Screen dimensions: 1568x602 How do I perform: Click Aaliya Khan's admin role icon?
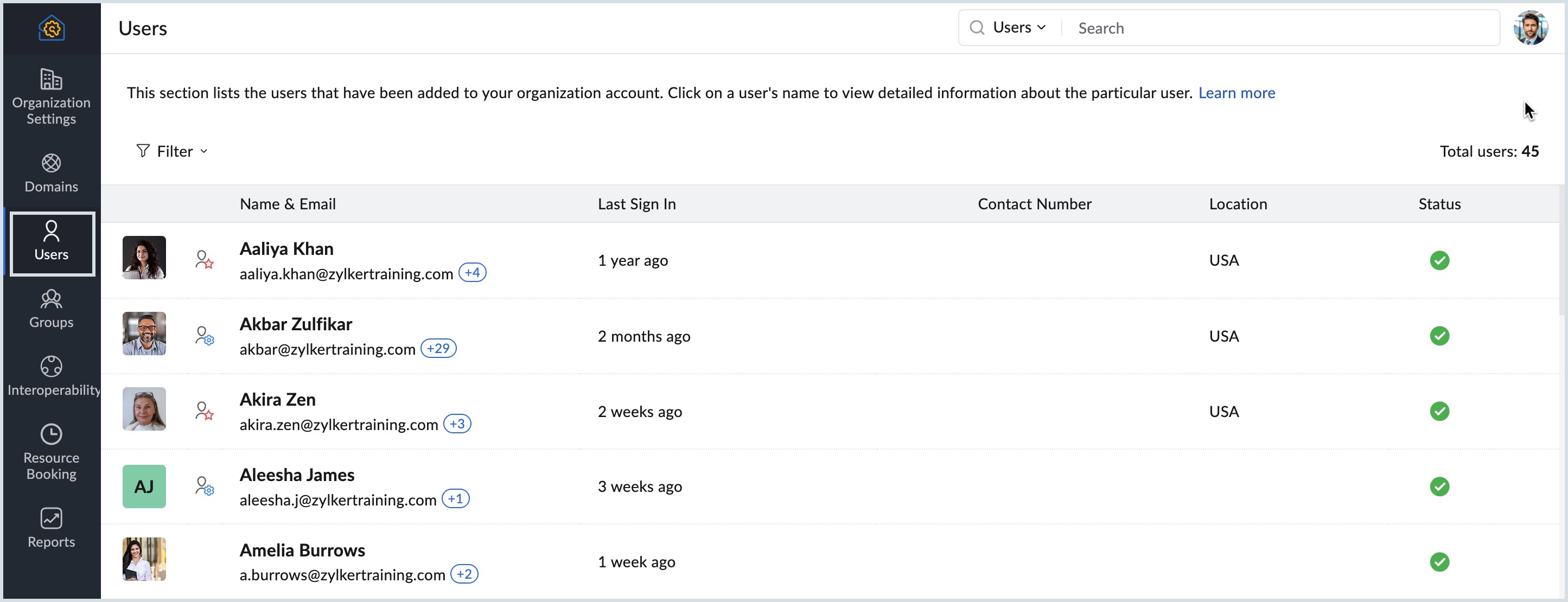pyautogui.click(x=204, y=260)
